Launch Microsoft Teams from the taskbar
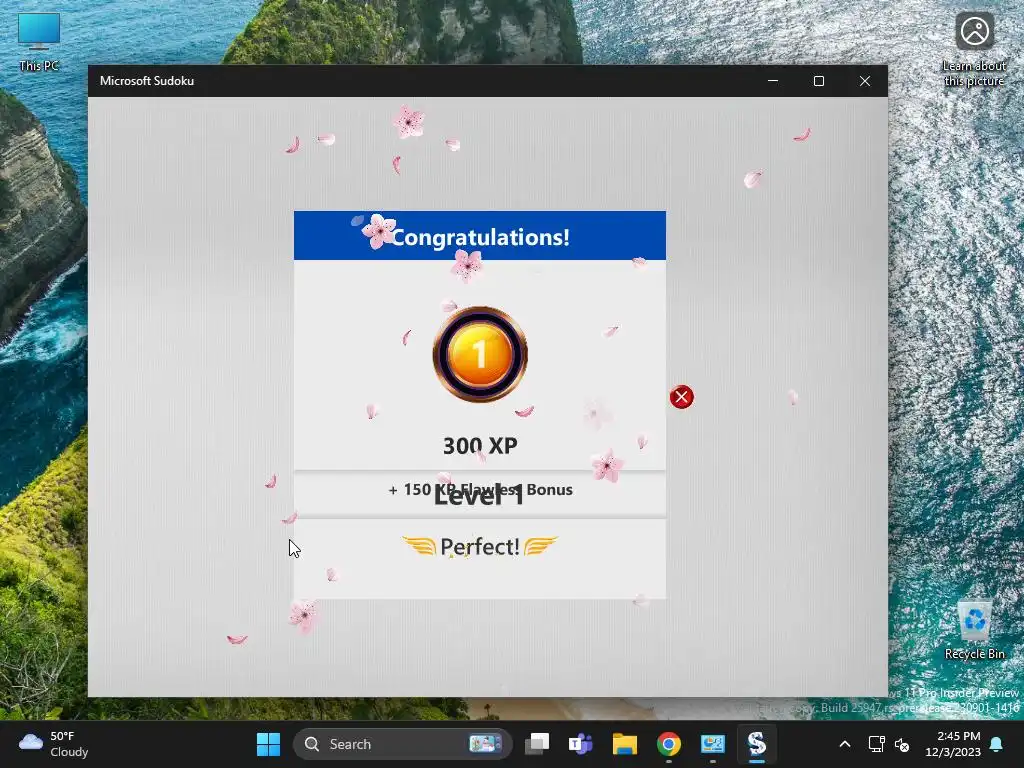This screenshot has height=768, width=1024. pyautogui.click(x=580, y=744)
